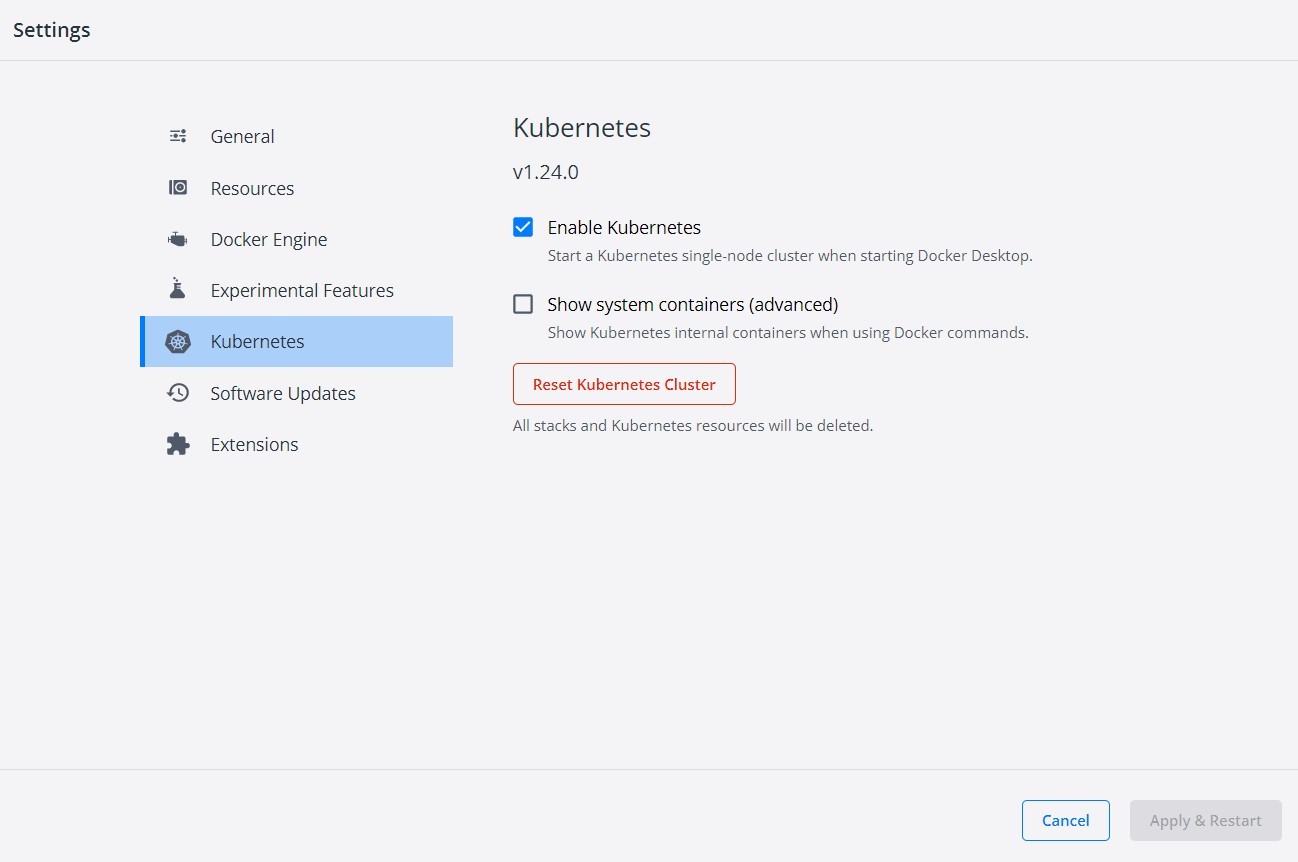The height and width of the screenshot is (862, 1298).
Task: Click the v1.24.0 version label
Action: click(545, 171)
